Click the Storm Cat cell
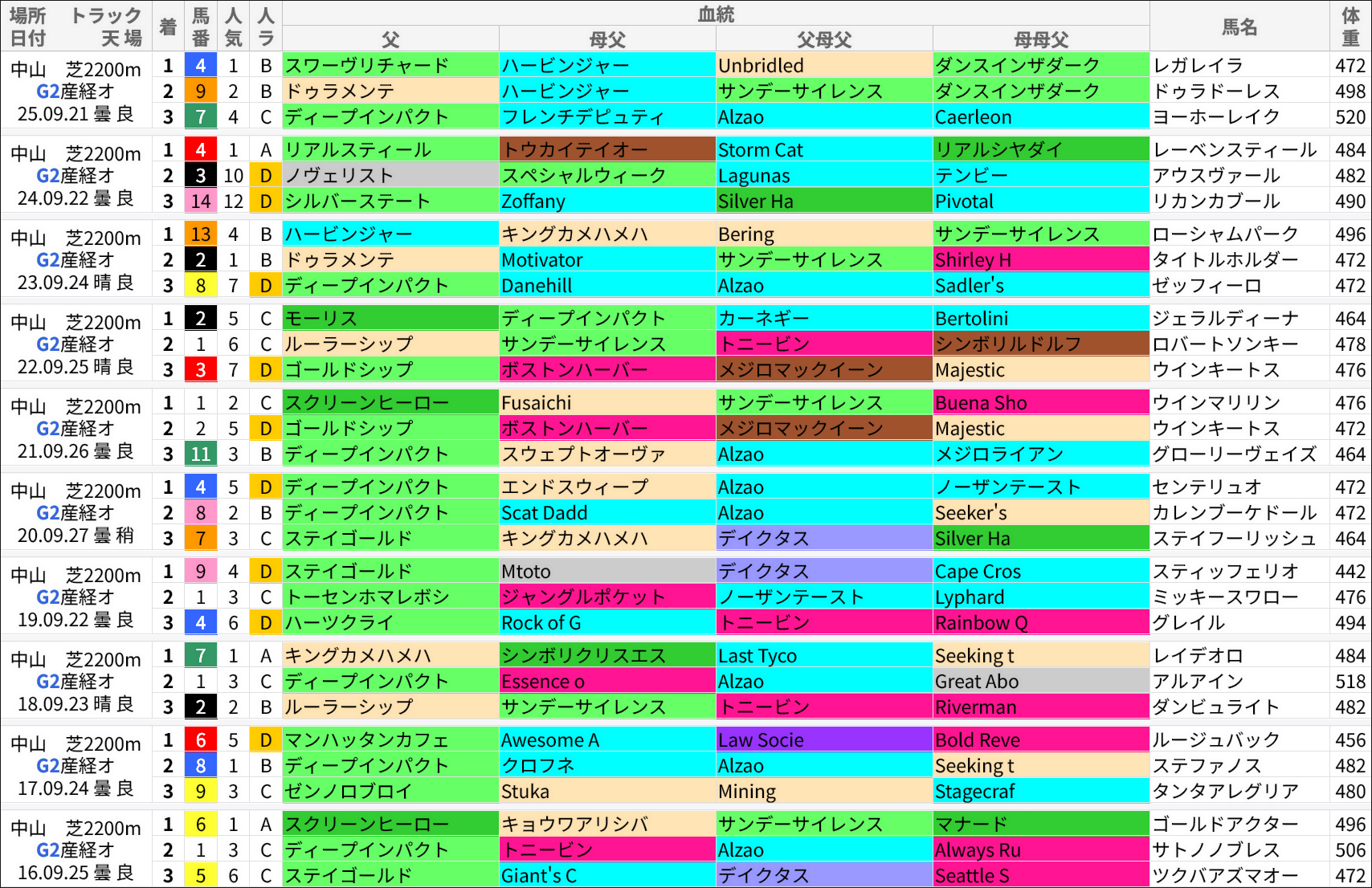 [x=824, y=150]
